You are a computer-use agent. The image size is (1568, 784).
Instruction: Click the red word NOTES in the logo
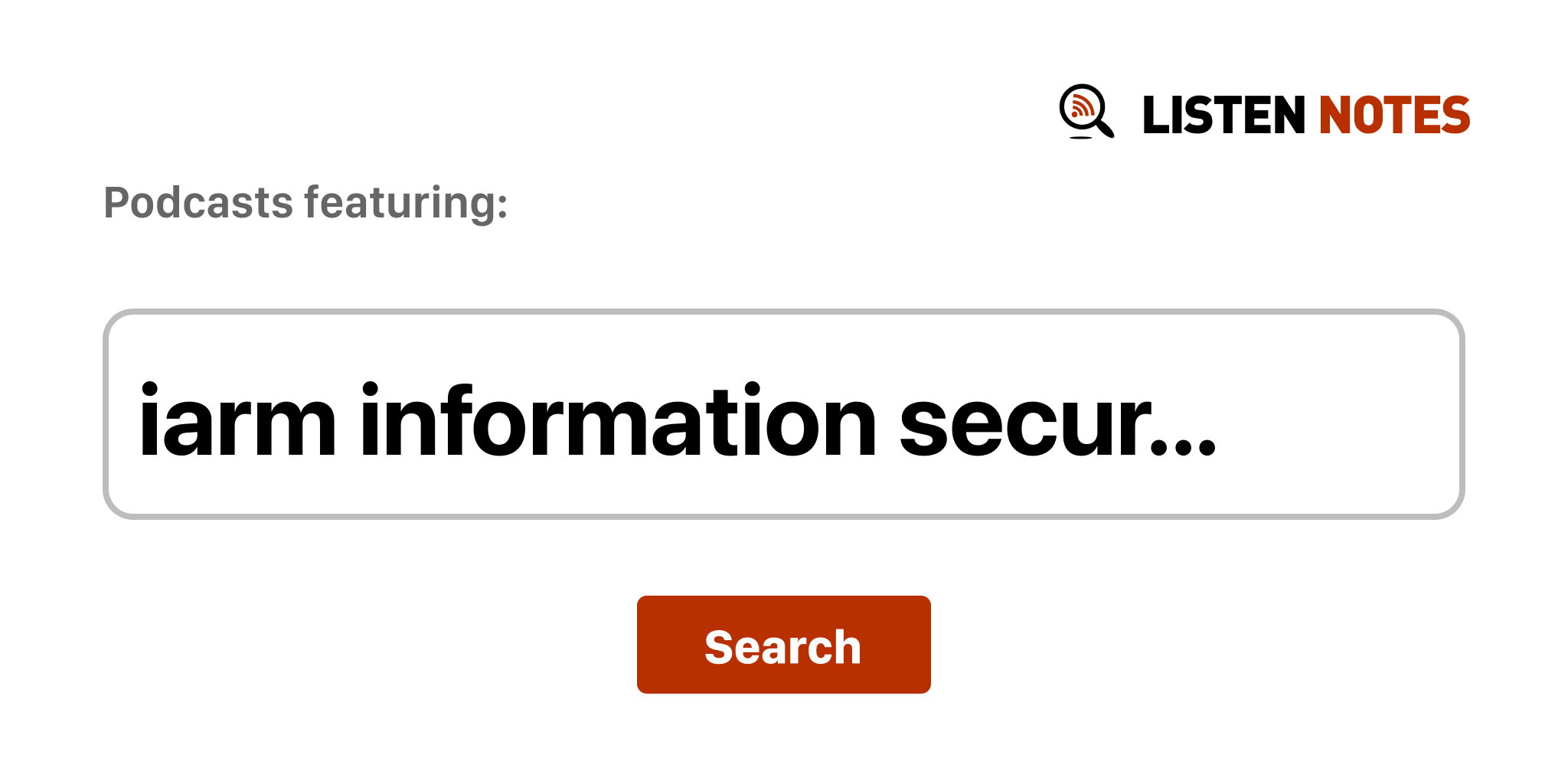point(1393,116)
